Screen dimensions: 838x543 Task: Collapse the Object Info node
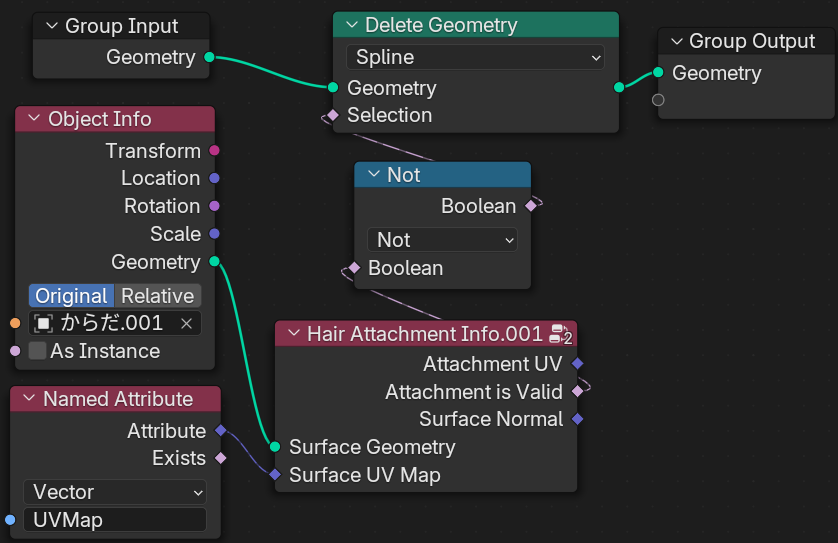34,119
